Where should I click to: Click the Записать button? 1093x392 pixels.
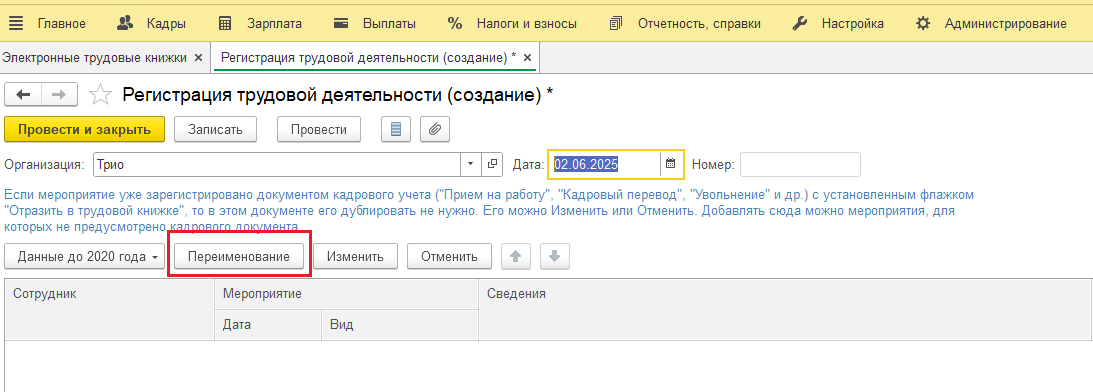point(215,129)
